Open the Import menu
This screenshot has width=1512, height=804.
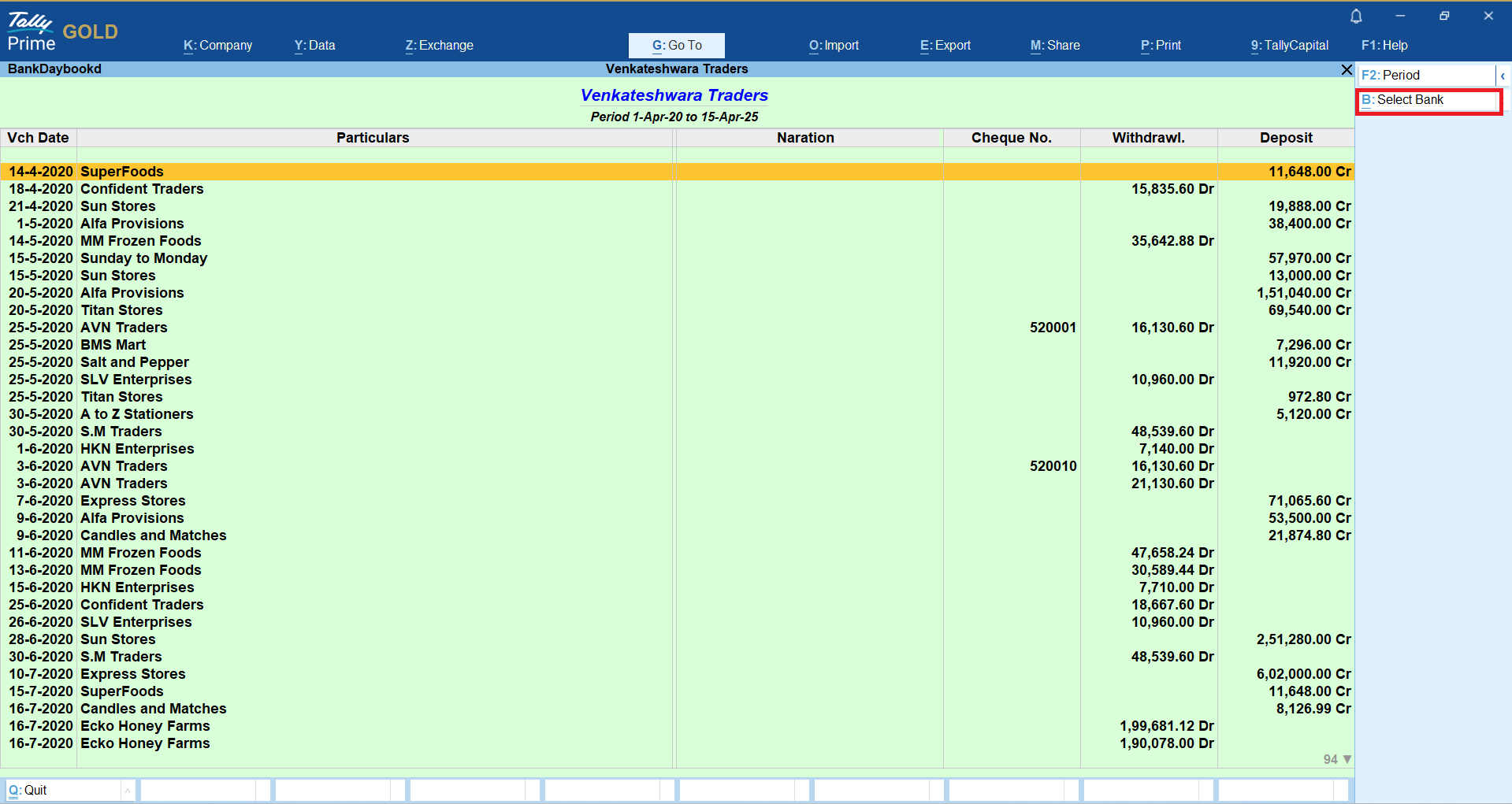click(834, 46)
